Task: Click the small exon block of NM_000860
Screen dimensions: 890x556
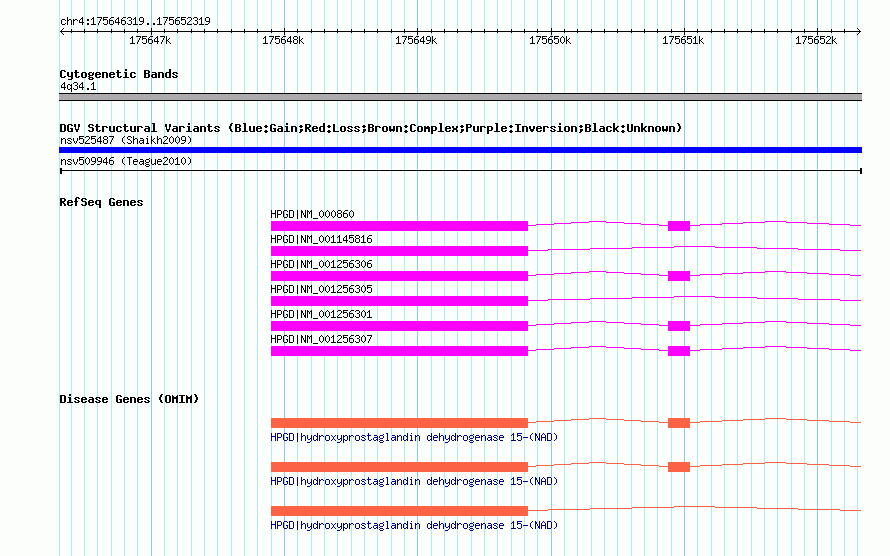Action: [679, 226]
